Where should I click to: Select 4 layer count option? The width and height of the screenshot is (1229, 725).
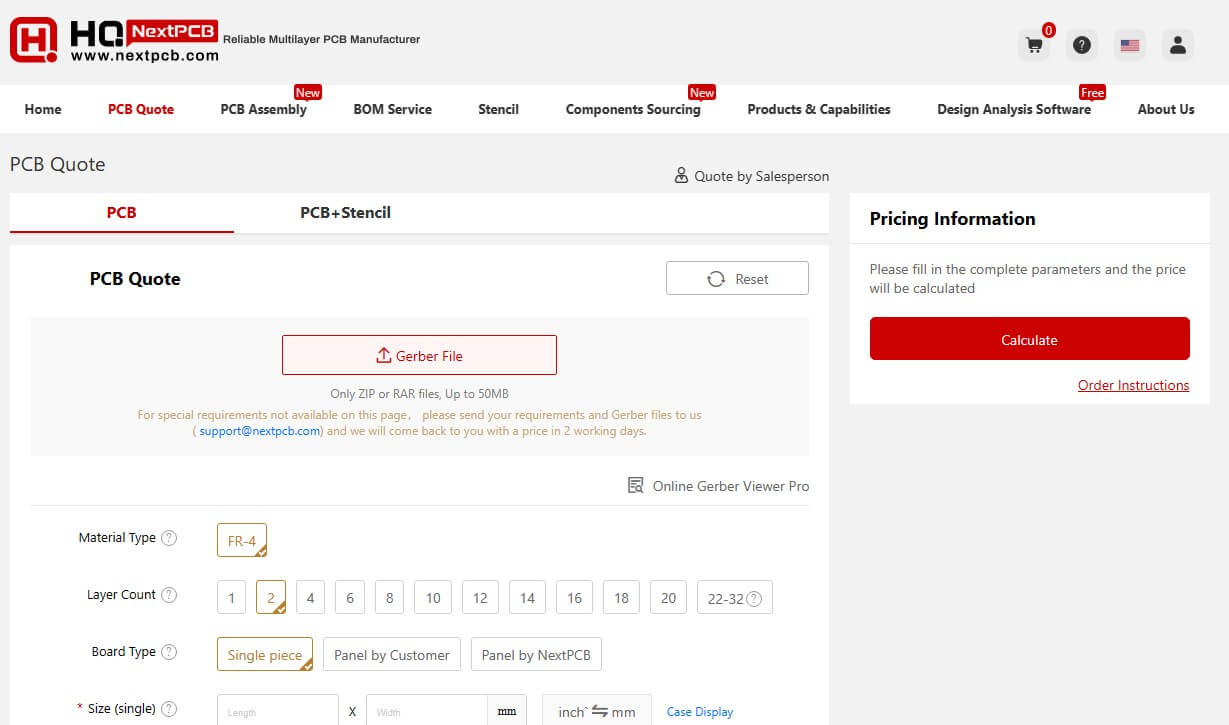310,598
